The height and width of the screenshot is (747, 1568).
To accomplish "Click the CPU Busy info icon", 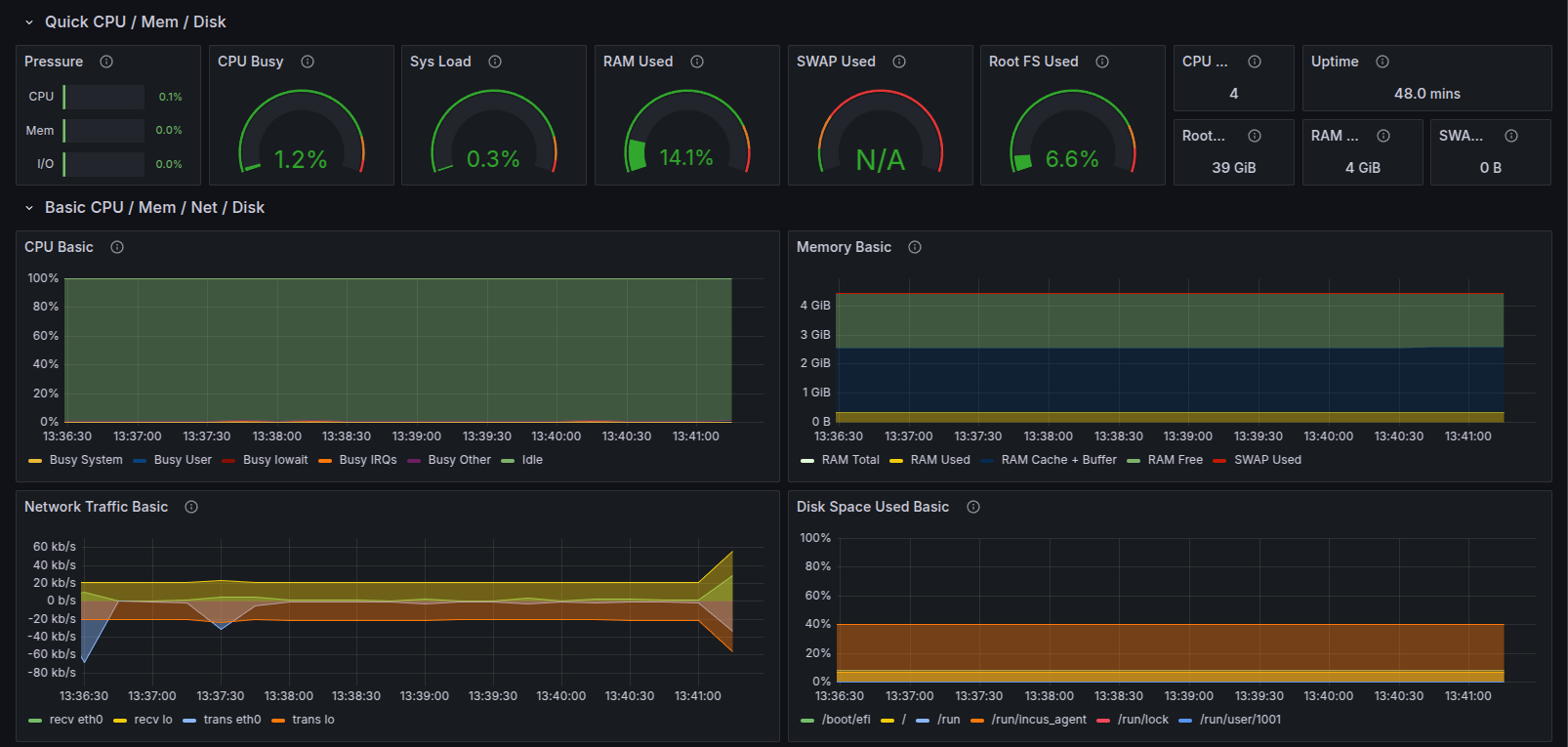I will [308, 62].
